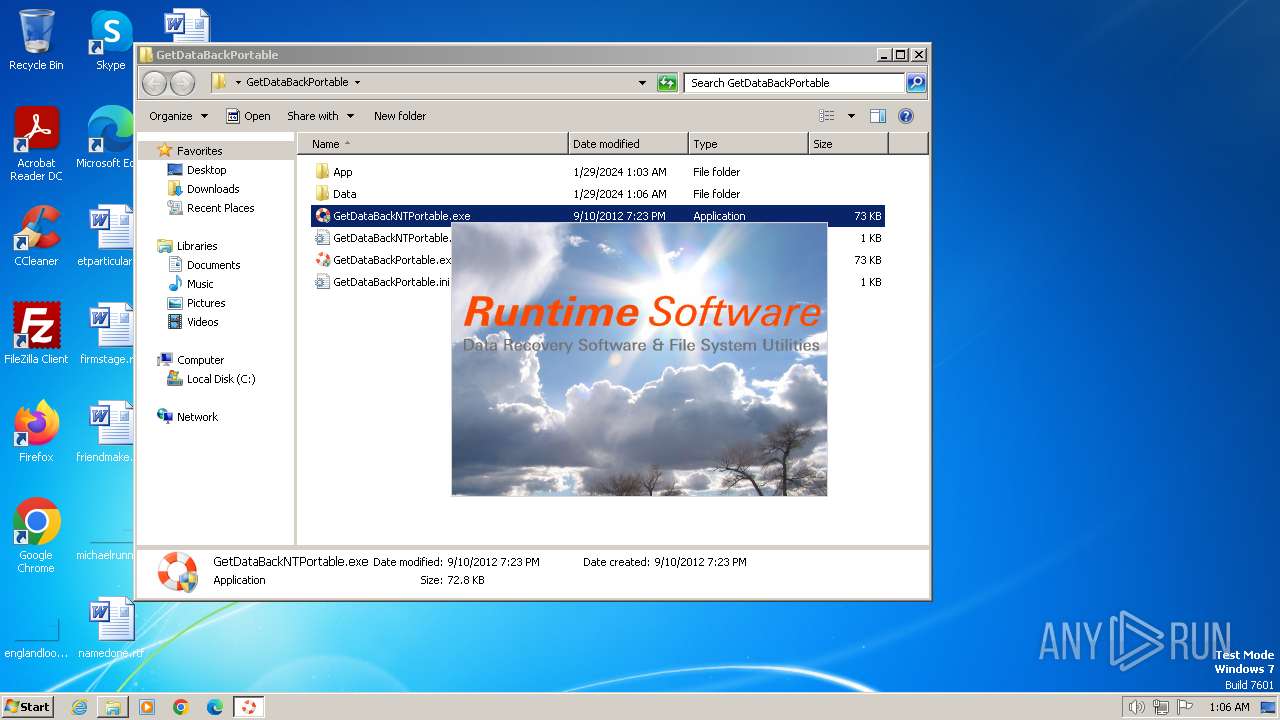Click New folder button
This screenshot has width=1280, height=720.
pyautogui.click(x=400, y=116)
